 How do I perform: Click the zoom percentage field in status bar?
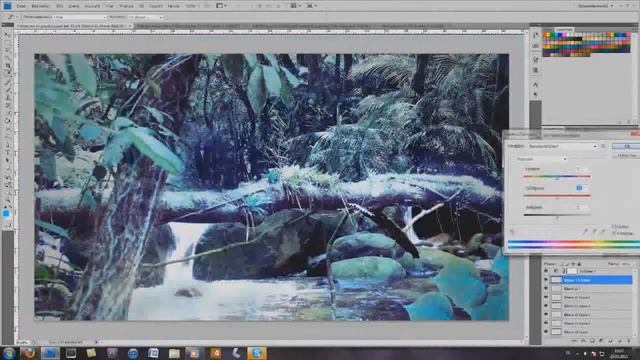tap(22, 342)
